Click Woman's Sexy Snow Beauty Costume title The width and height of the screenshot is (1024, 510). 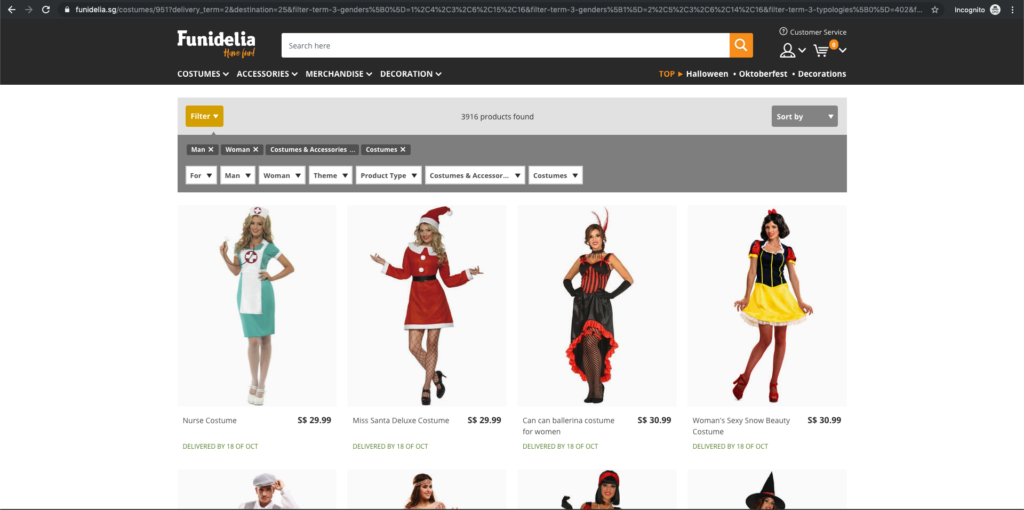tap(741, 426)
